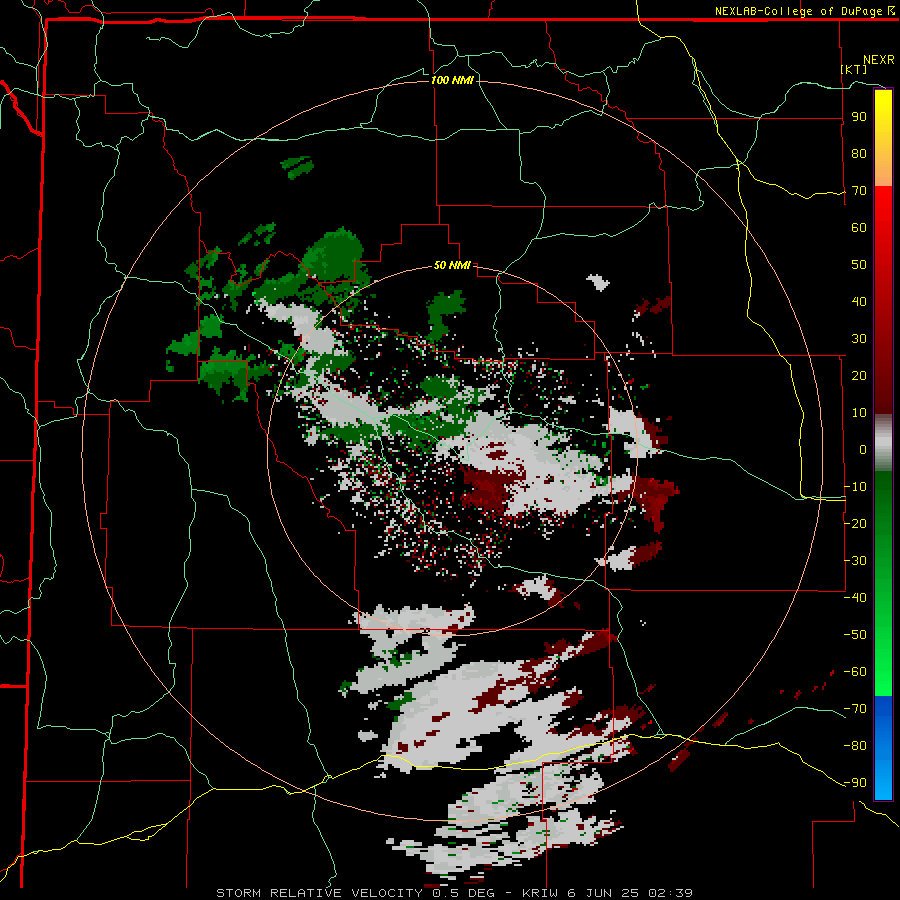Click the NEXR label above color scale

coord(879,60)
